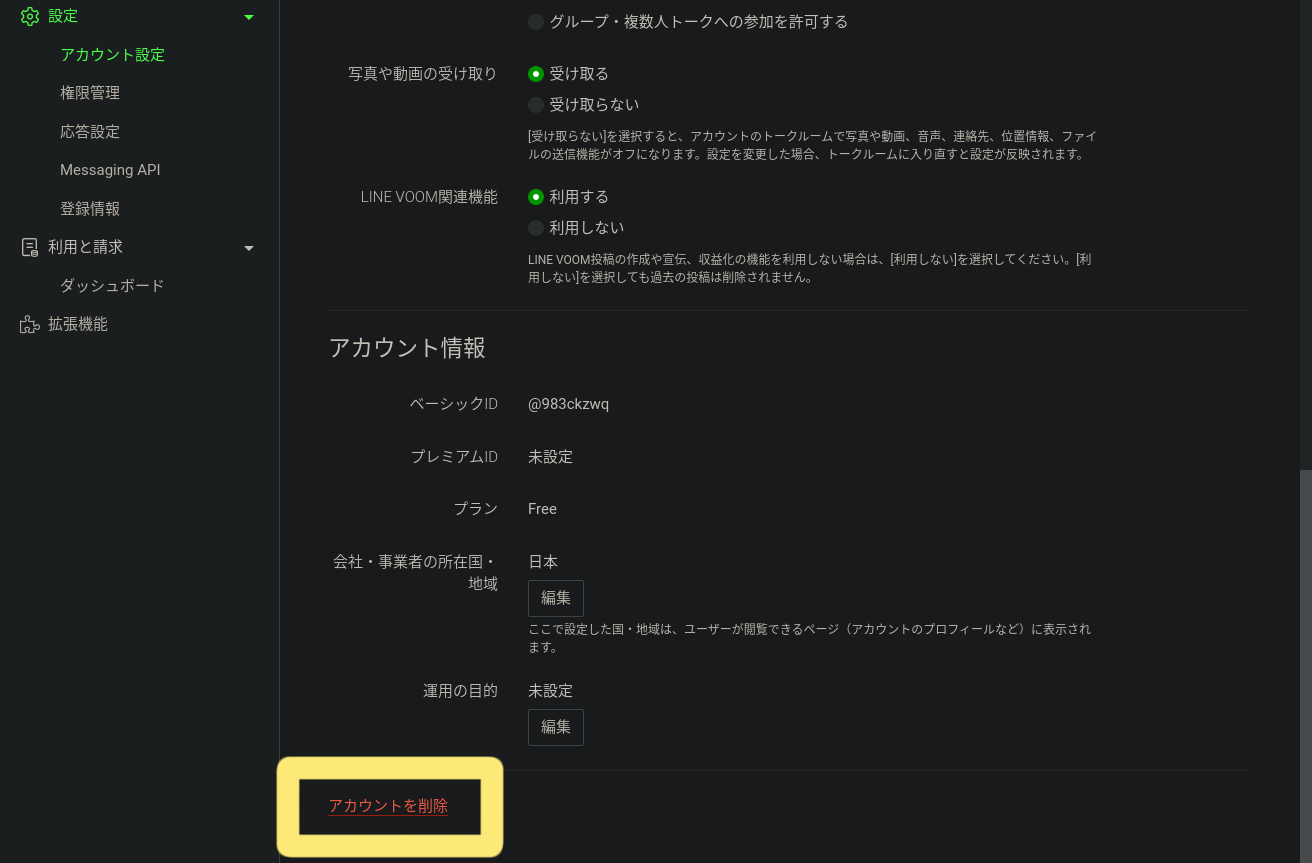1312x863 pixels.
Task: Open 応答設定 from the sidebar
Action: pyautogui.click(x=89, y=131)
